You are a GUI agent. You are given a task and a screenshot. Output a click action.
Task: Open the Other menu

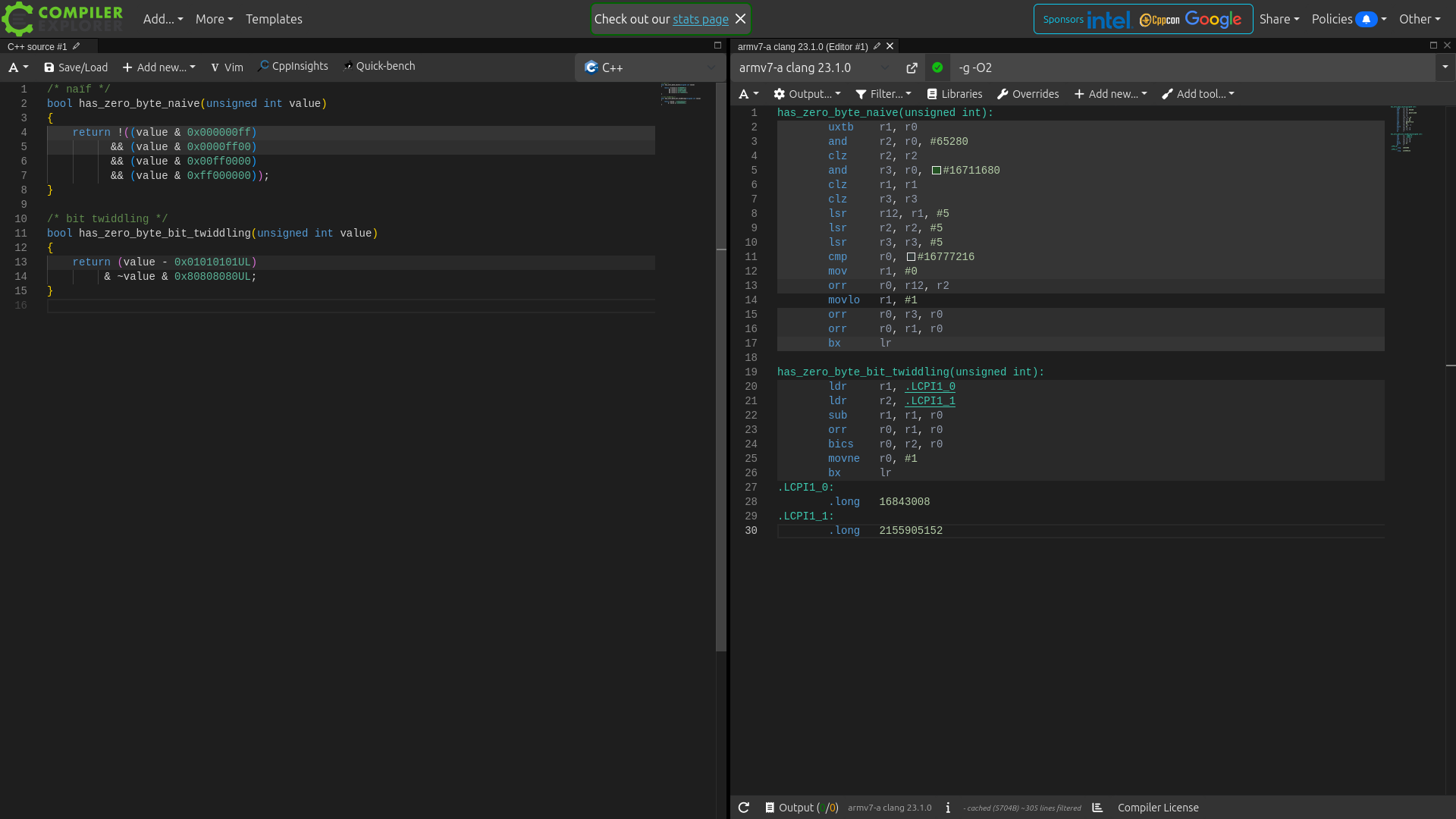click(1420, 19)
